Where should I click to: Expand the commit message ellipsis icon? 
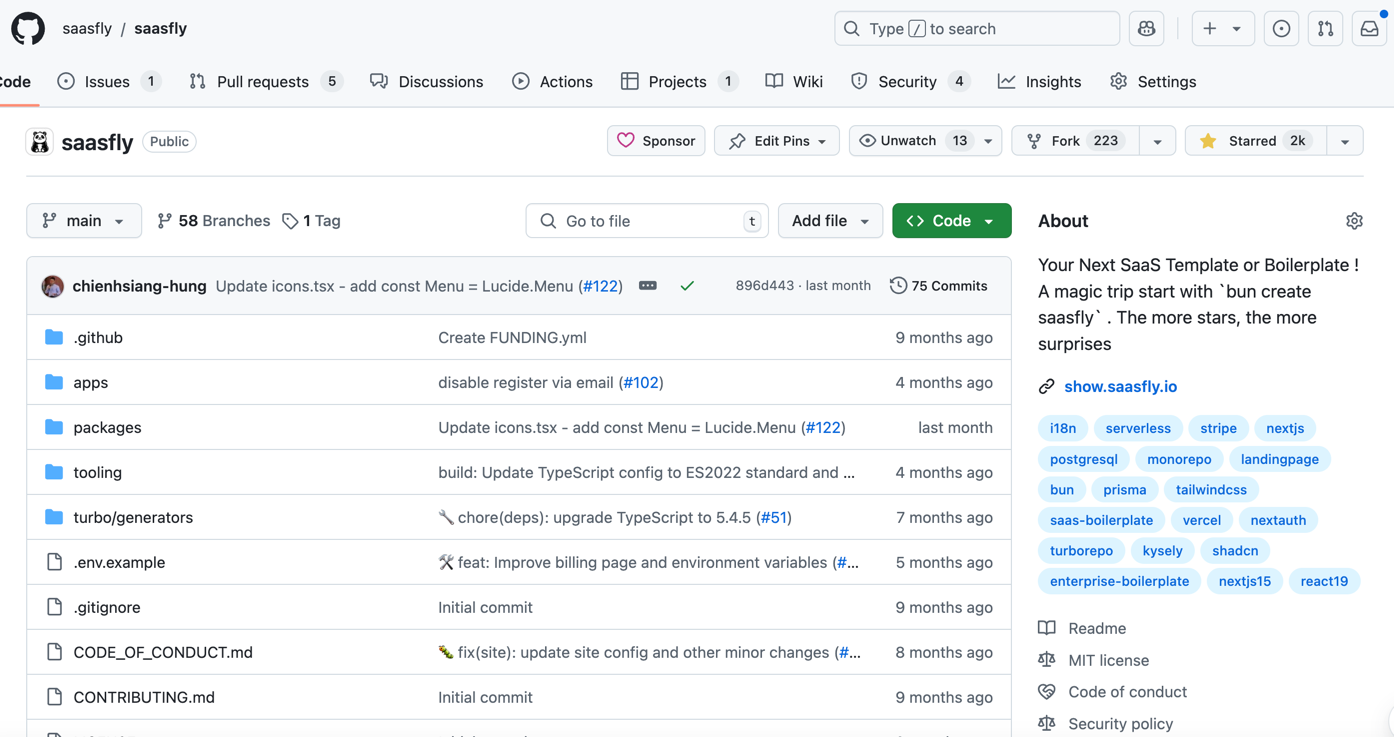click(648, 285)
